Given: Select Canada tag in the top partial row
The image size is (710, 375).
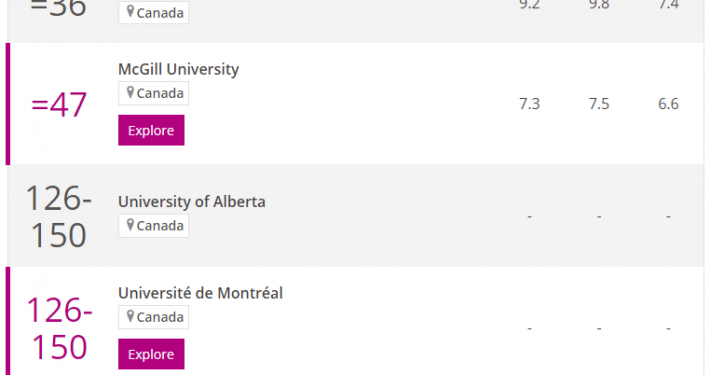Looking at the screenshot, I should pos(154,12).
